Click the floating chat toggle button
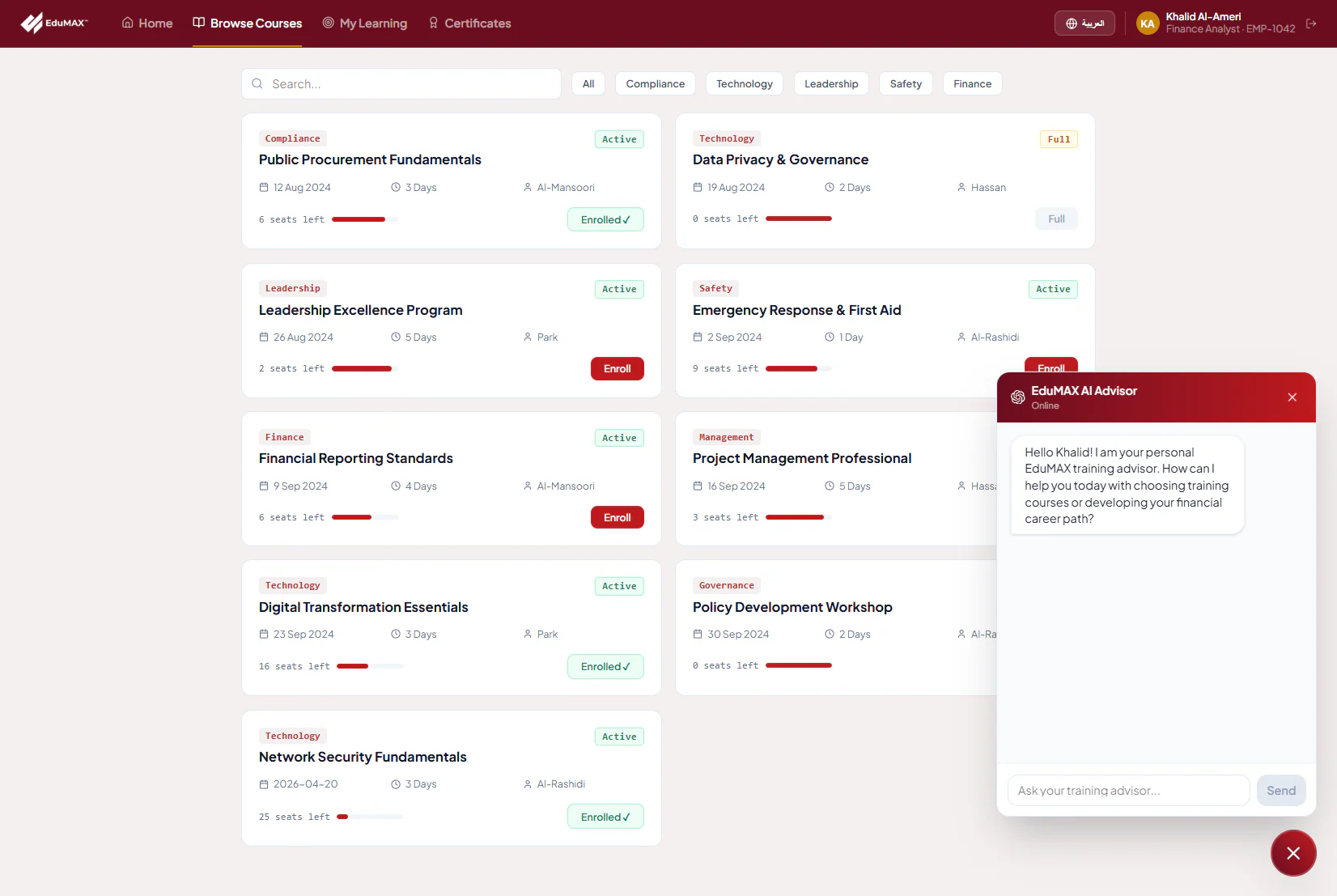The height and width of the screenshot is (896, 1337). (1293, 853)
